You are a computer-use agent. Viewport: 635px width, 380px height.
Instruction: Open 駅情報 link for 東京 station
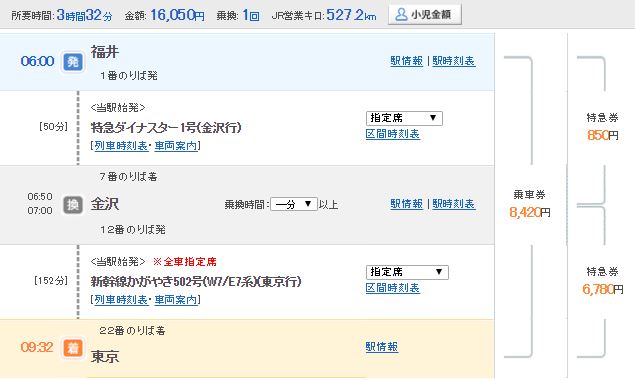coord(381,347)
